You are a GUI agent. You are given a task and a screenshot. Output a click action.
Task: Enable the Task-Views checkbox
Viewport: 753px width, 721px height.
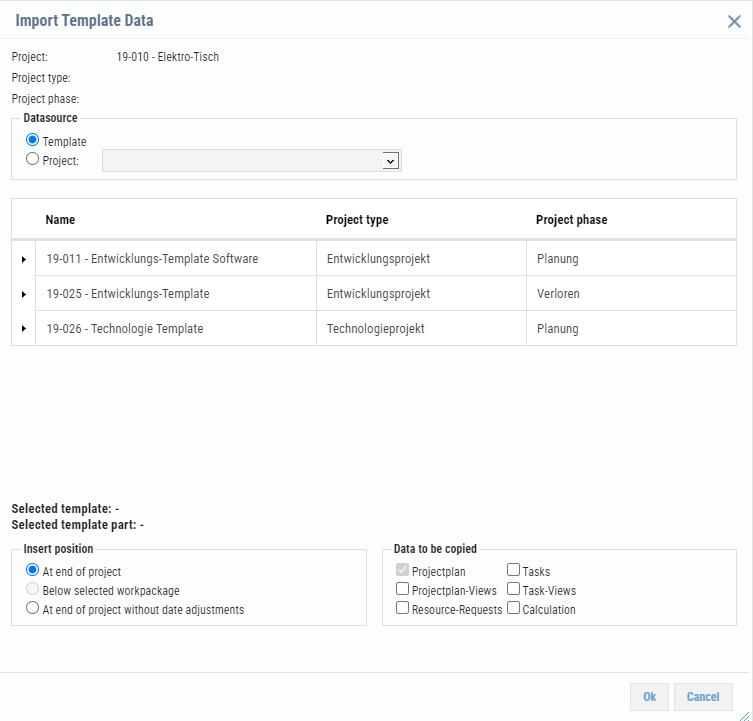pos(513,589)
